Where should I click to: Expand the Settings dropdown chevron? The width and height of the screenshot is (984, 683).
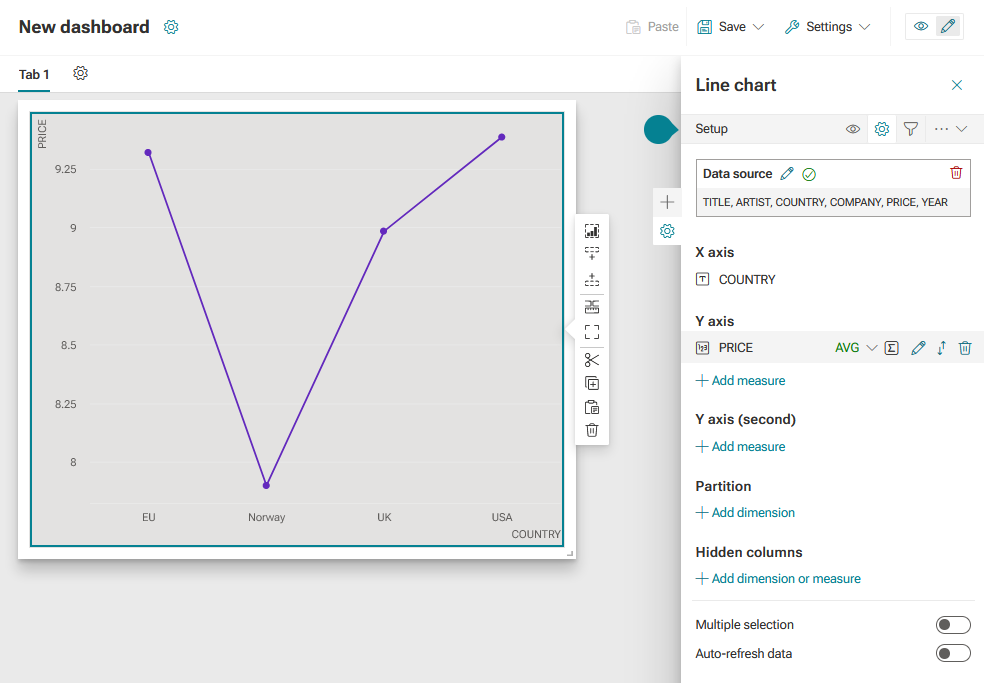point(865,27)
